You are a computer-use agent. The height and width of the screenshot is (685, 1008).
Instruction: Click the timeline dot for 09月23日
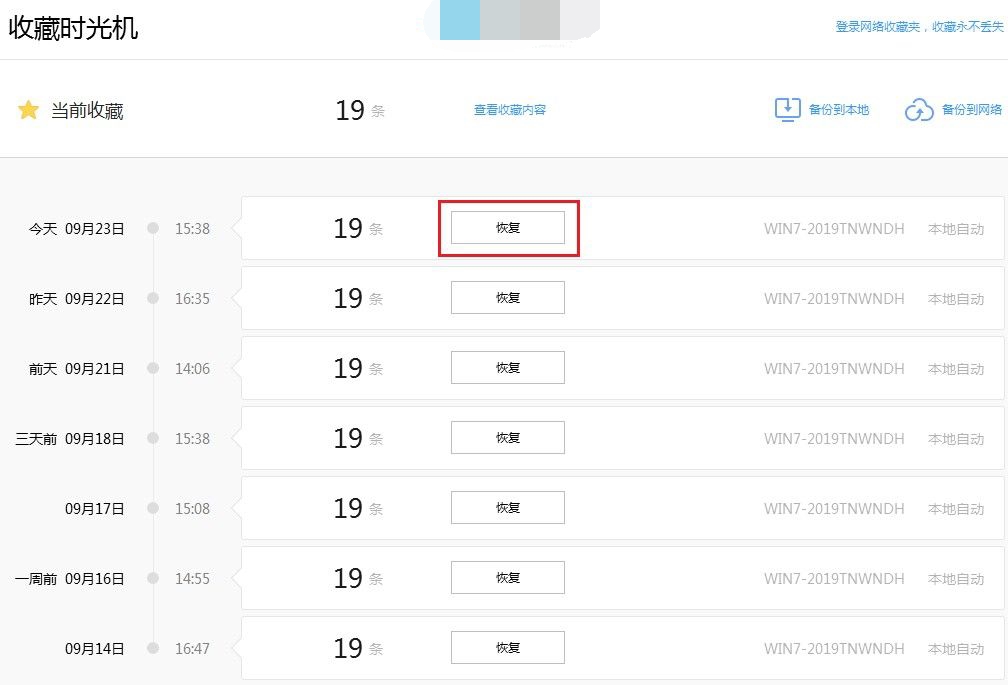153,228
